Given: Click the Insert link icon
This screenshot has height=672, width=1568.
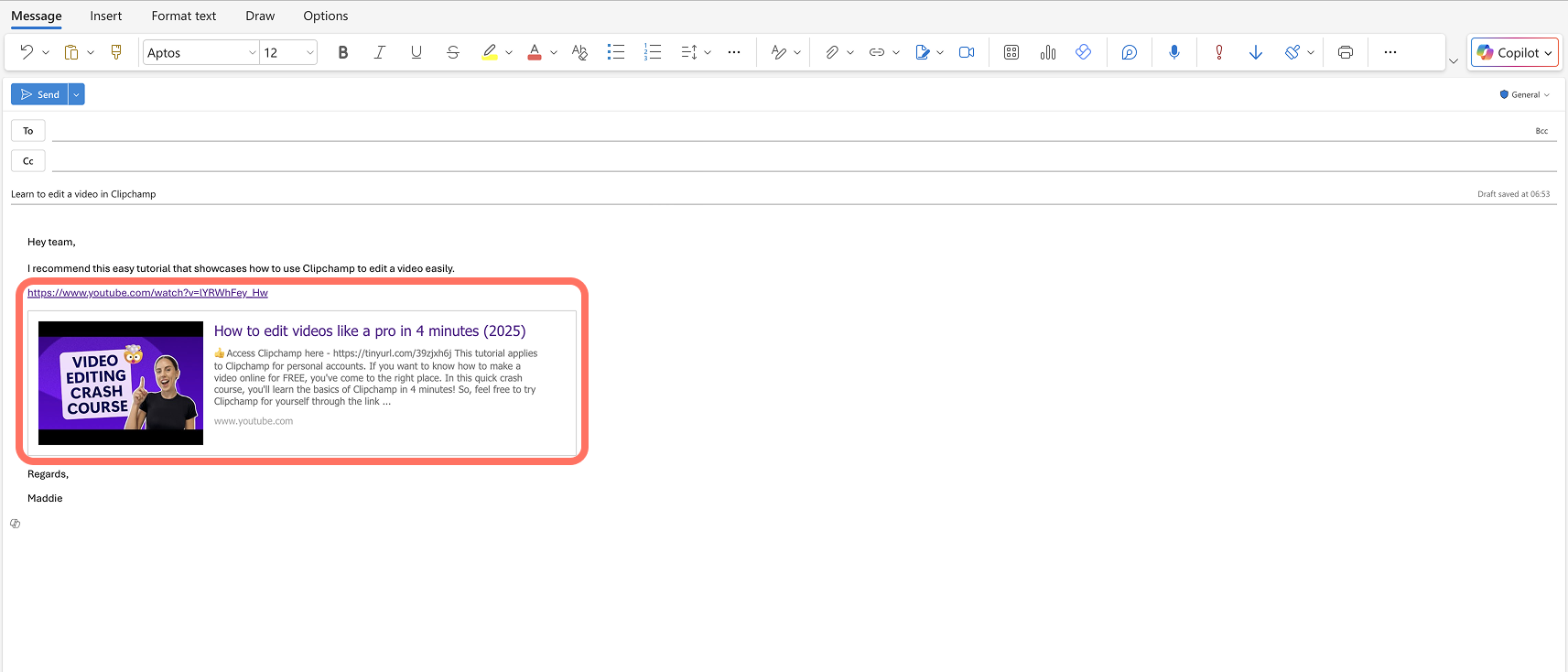Looking at the screenshot, I should click(x=877, y=52).
